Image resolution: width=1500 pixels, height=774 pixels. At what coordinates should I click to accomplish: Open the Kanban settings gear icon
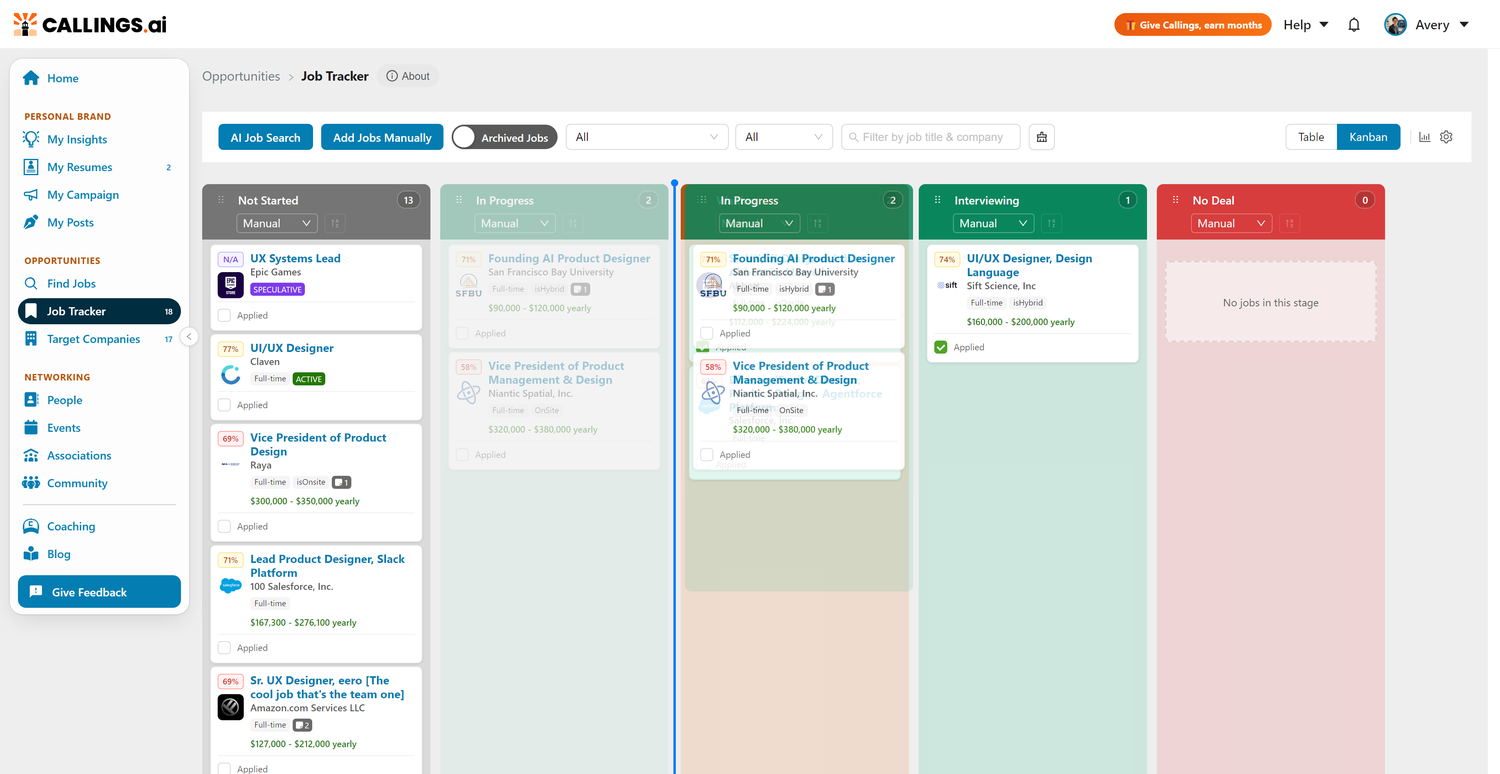coord(1446,137)
